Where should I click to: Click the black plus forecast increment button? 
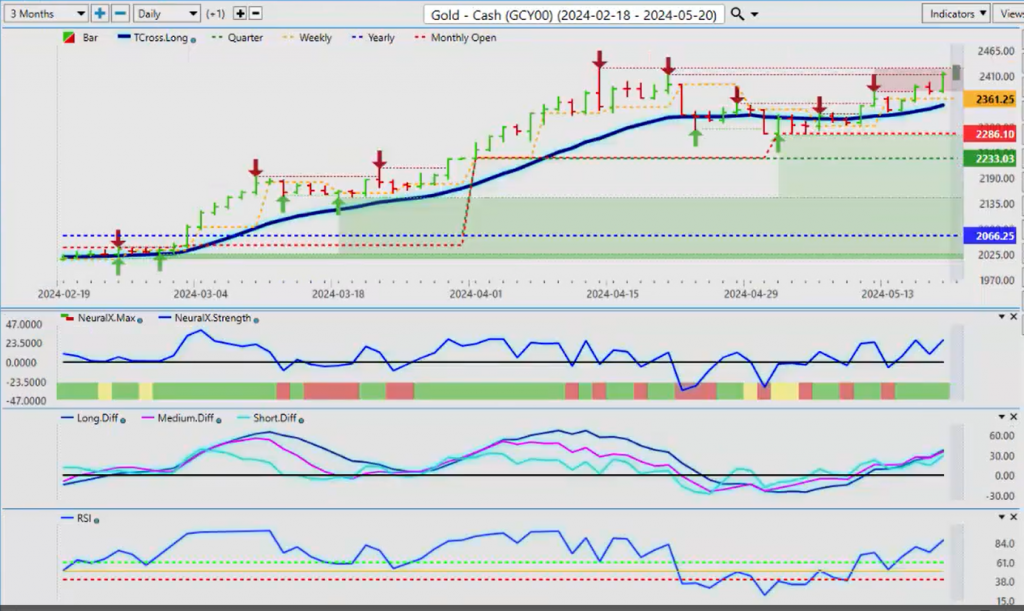239,13
